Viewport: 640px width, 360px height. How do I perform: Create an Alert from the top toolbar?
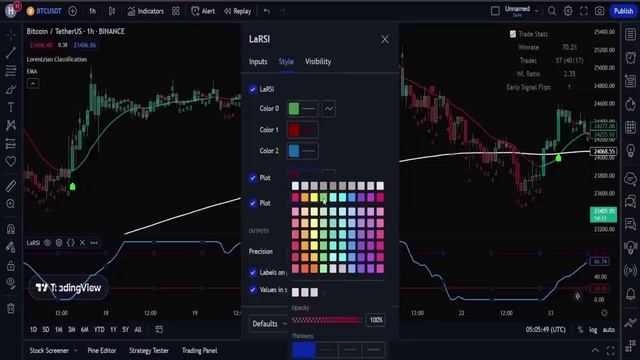pyautogui.click(x=203, y=11)
